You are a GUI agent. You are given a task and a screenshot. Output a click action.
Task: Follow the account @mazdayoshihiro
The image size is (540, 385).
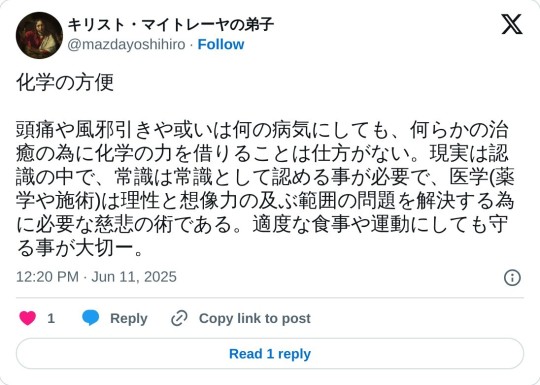221,44
